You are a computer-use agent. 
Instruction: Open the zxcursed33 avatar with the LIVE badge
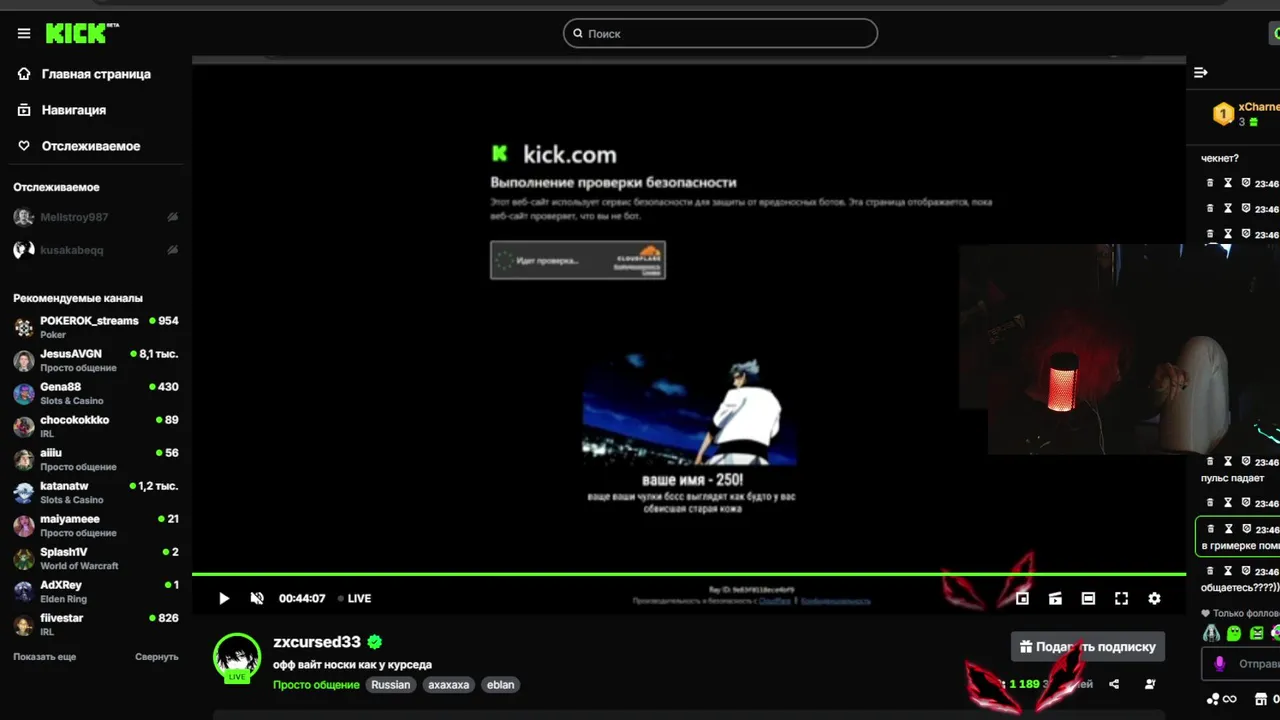(237, 657)
